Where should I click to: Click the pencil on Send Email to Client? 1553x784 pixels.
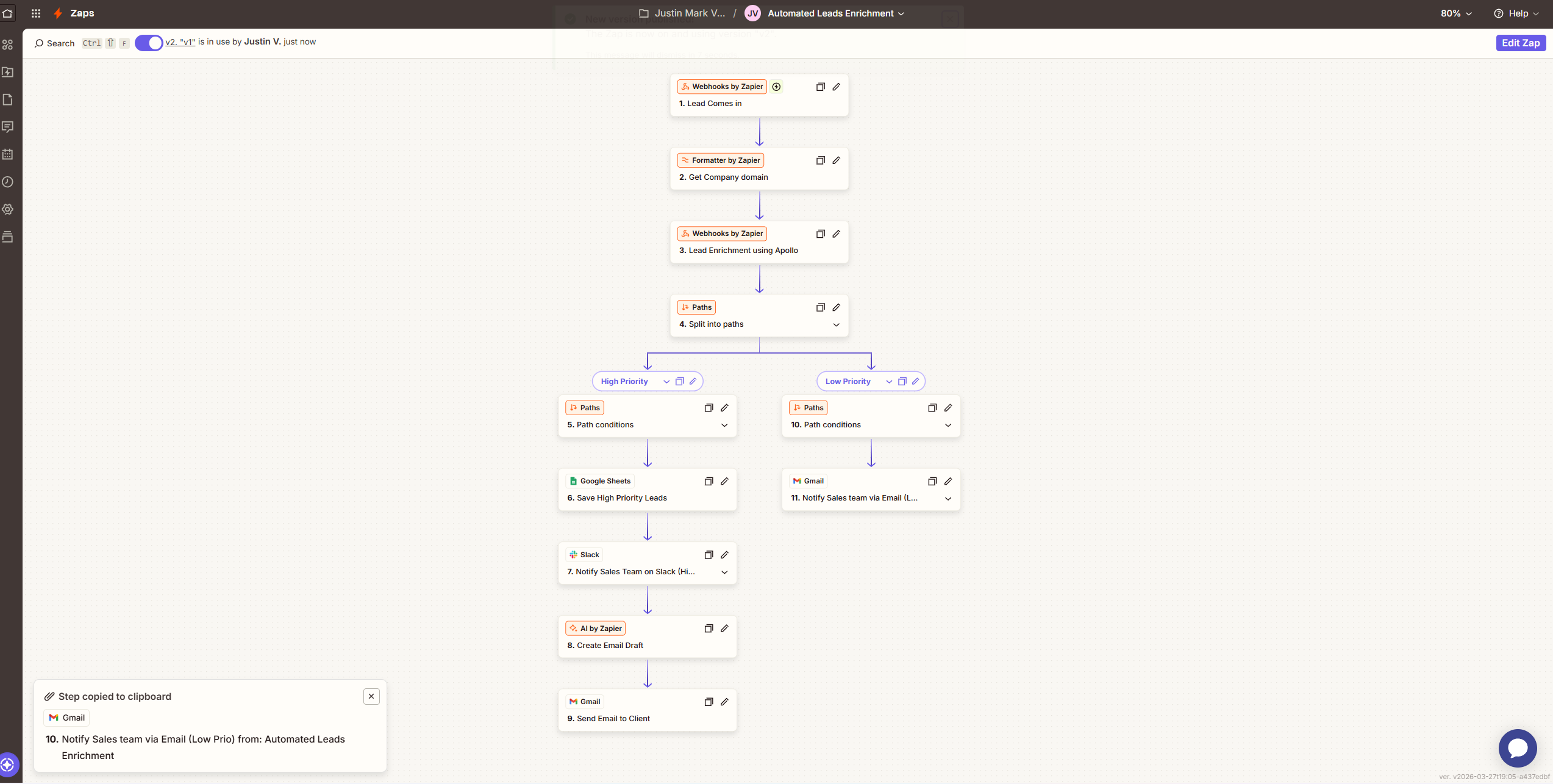(724, 702)
